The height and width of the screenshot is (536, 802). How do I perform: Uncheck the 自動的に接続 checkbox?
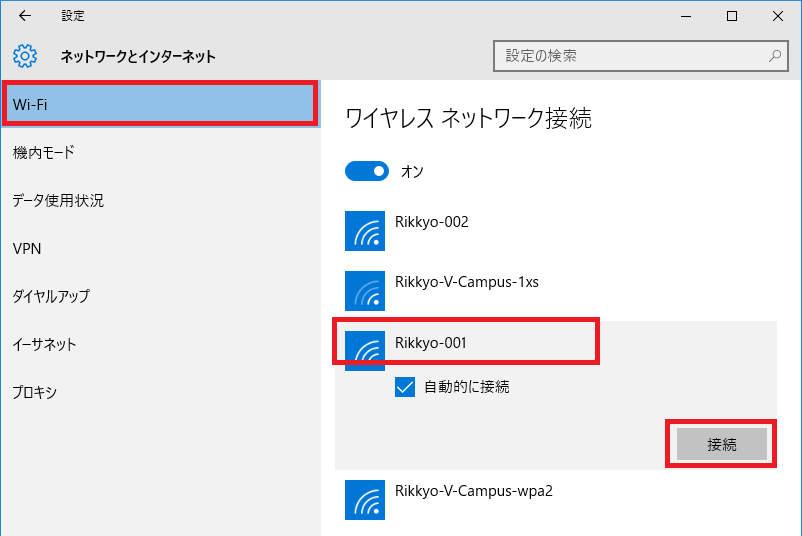[405, 387]
